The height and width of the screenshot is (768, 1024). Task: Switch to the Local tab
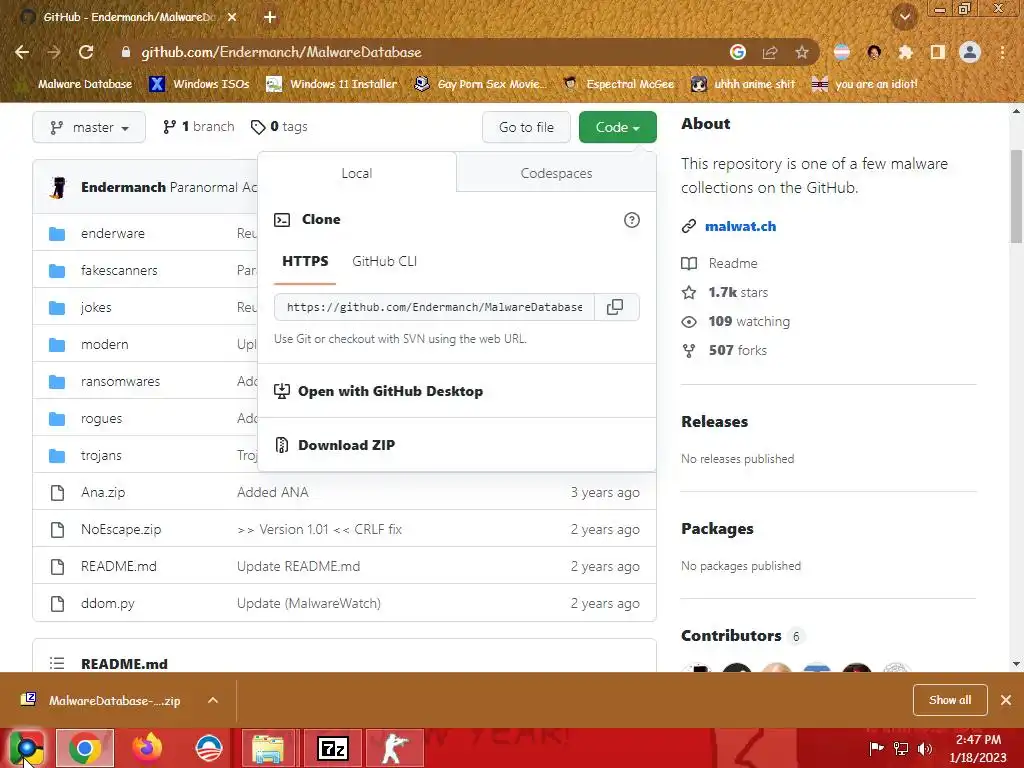click(357, 173)
